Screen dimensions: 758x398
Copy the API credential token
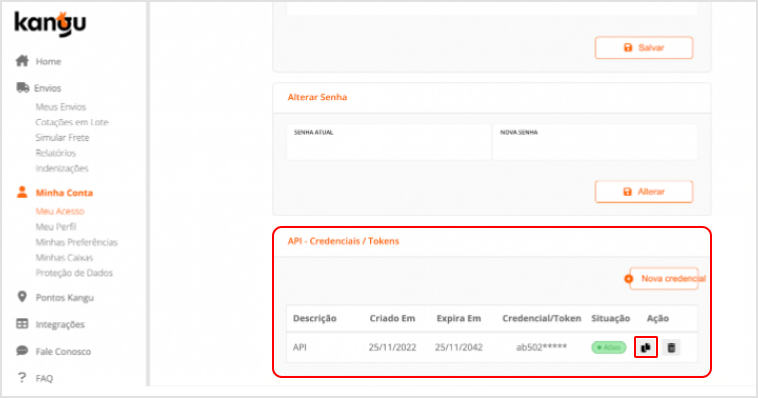[x=645, y=347]
